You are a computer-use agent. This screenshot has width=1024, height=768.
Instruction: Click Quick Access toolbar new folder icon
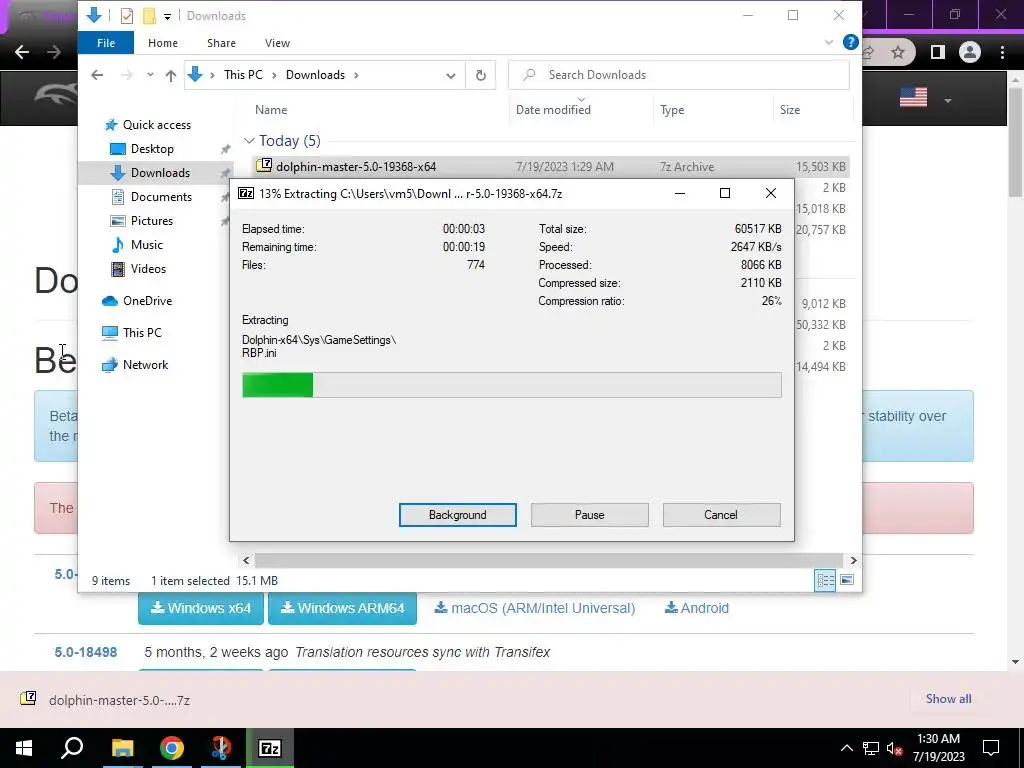(150, 16)
